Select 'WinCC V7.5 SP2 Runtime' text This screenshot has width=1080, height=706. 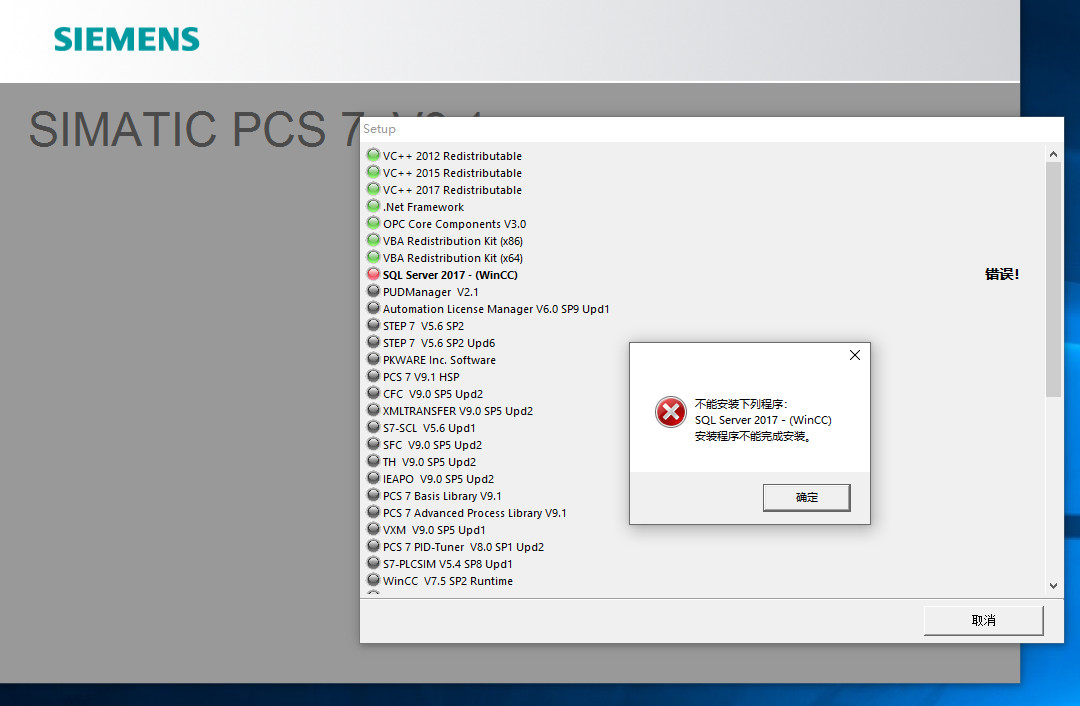(x=448, y=581)
